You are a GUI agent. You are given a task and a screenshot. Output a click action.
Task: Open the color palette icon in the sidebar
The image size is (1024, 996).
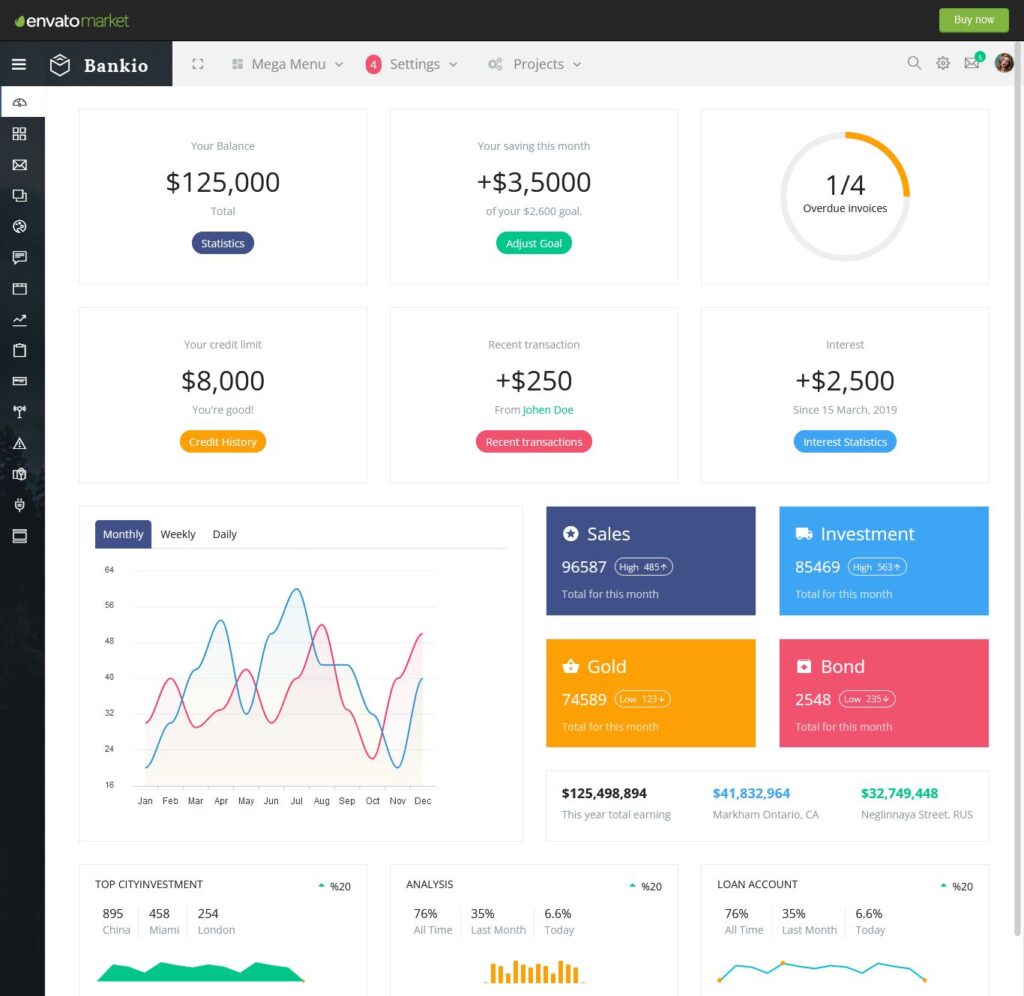20,226
